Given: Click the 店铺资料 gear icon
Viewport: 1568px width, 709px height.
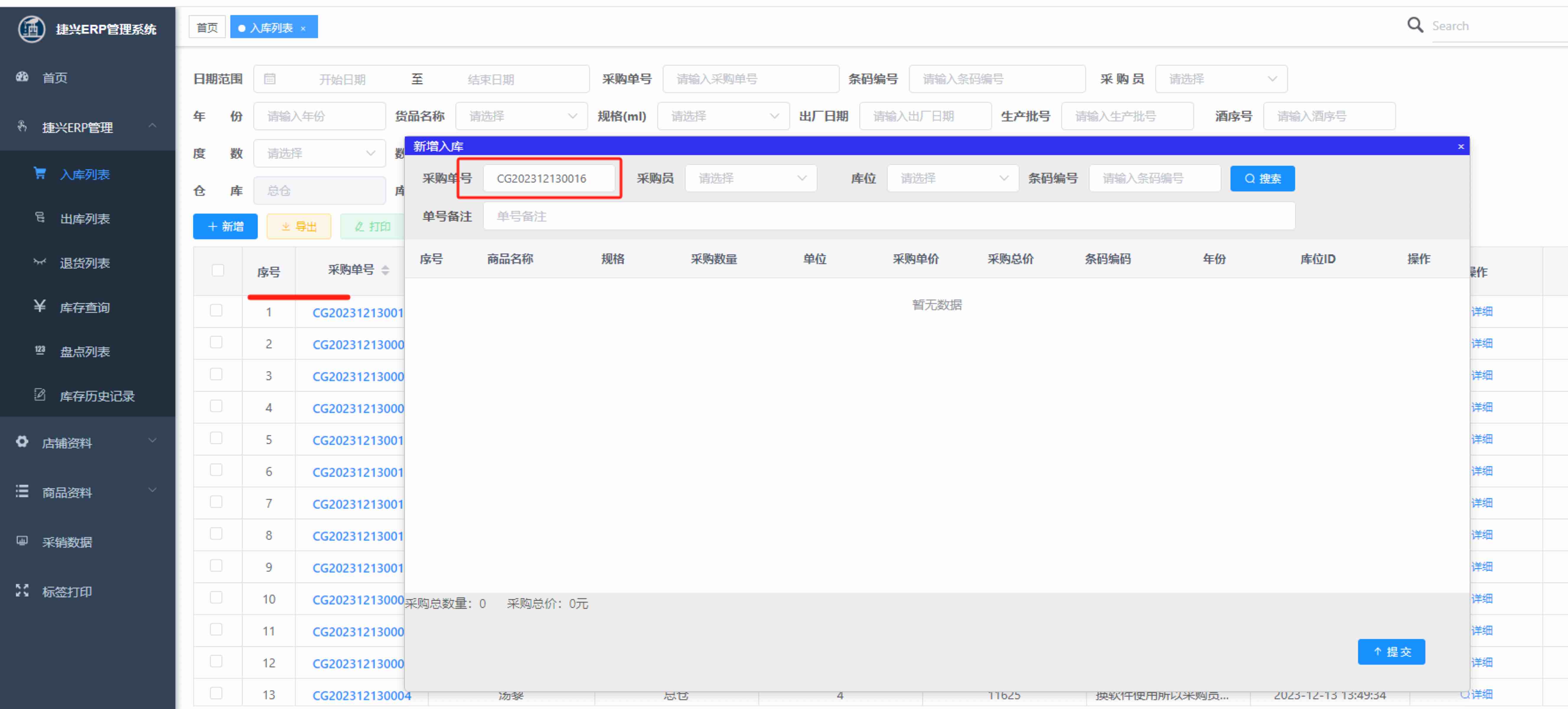Looking at the screenshot, I should click(22, 442).
